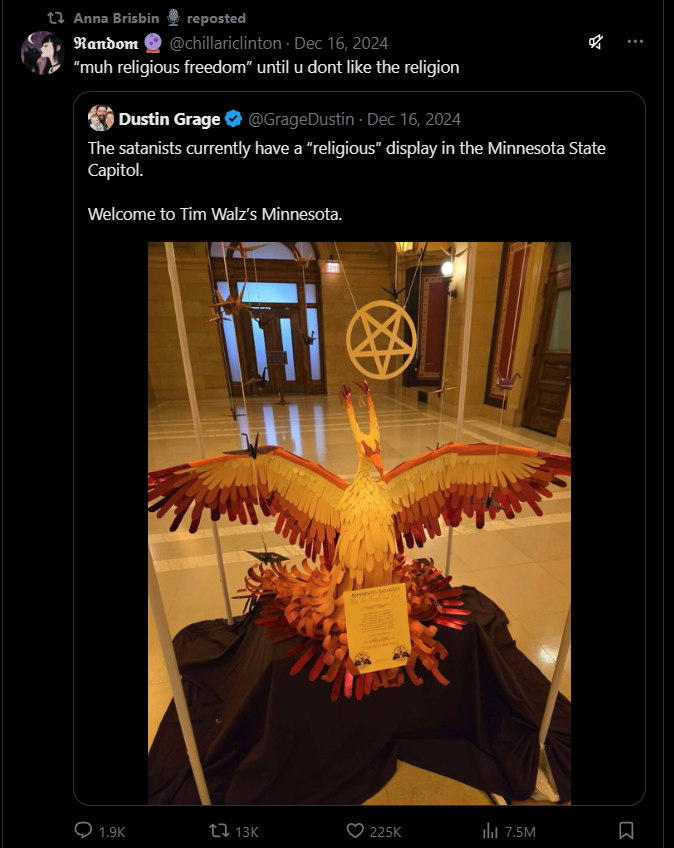Click the retweet icon beside Anna Brisbin
This screenshot has width=674, height=848.
click(x=56, y=18)
